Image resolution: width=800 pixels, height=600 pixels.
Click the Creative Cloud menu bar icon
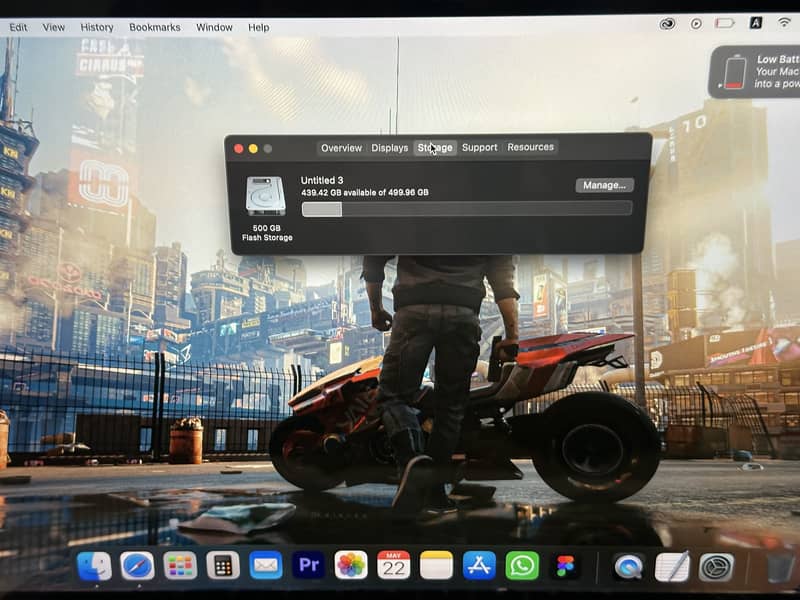click(x=667, y=23)
